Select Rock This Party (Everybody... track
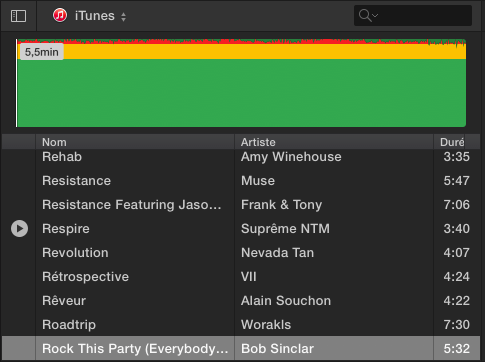Screen dimensions: 485x362 pos(135,349)
